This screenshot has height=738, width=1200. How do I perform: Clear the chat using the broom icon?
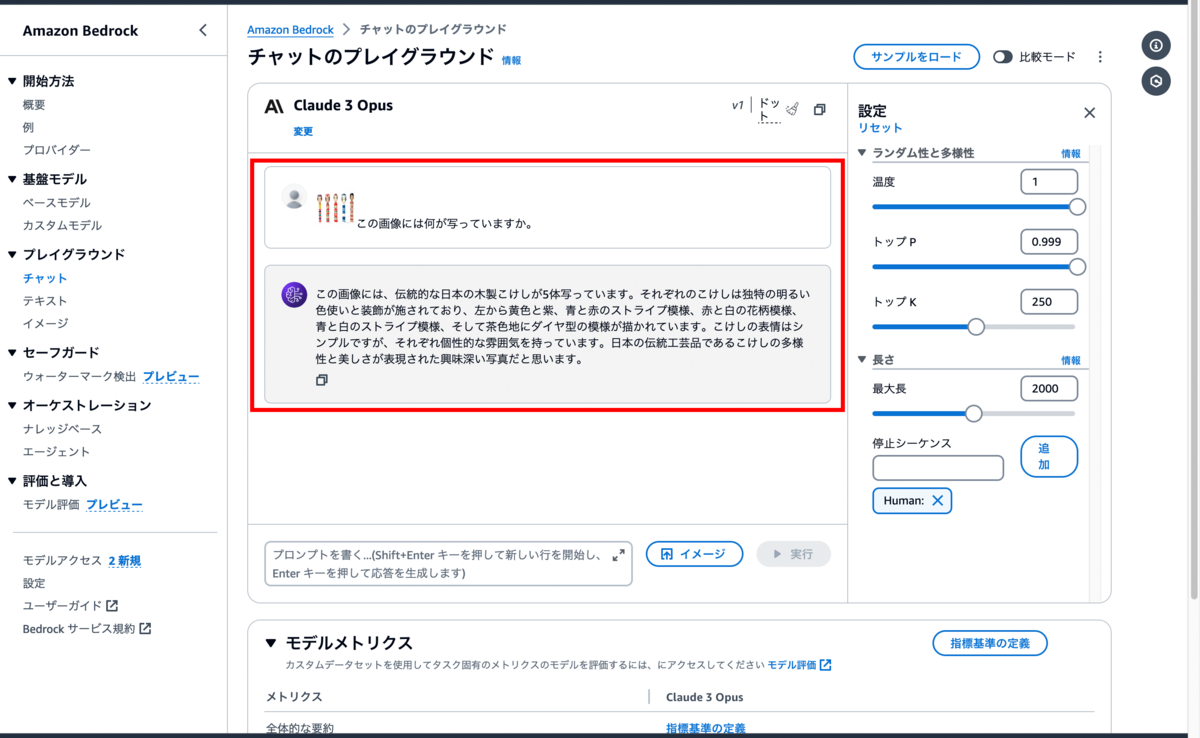pyautogui.click(x=793, y=109)
